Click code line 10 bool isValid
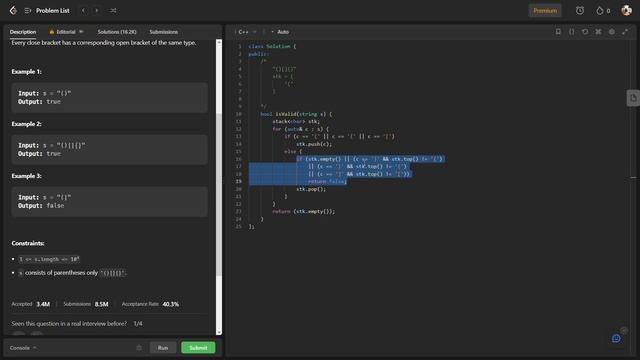The image size is (640, 360). [296, 114]
